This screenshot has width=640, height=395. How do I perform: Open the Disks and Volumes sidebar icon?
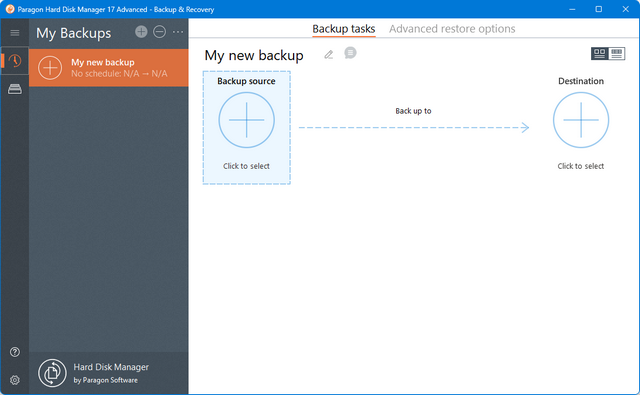tap(15, 89)
